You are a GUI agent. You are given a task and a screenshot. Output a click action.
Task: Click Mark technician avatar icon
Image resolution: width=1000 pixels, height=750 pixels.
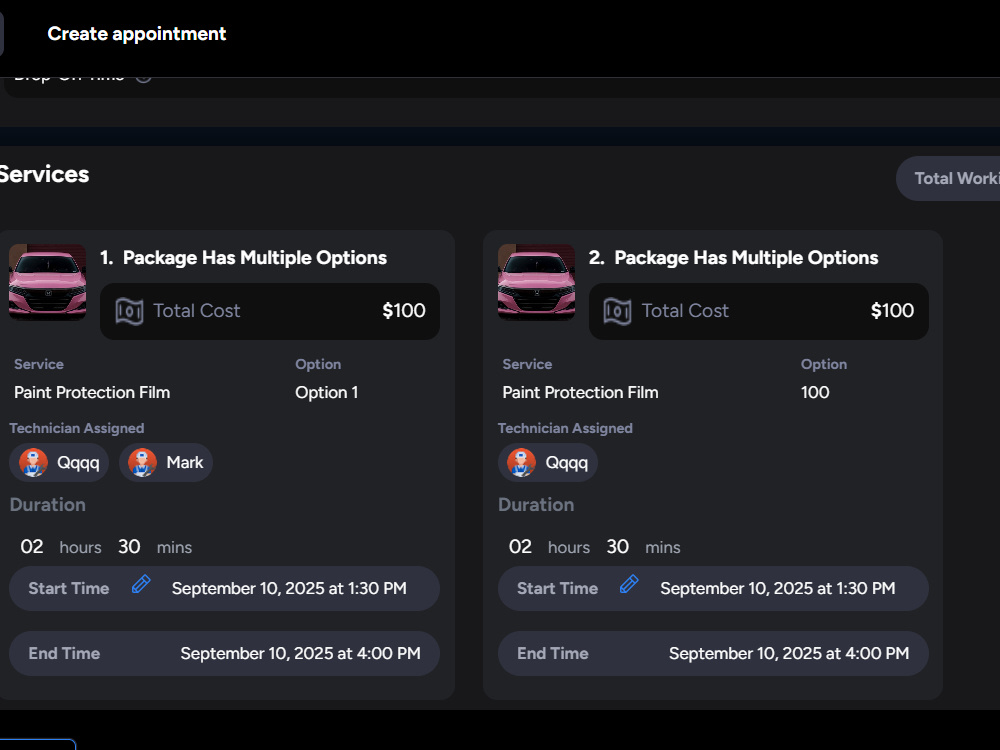[142, 462]
